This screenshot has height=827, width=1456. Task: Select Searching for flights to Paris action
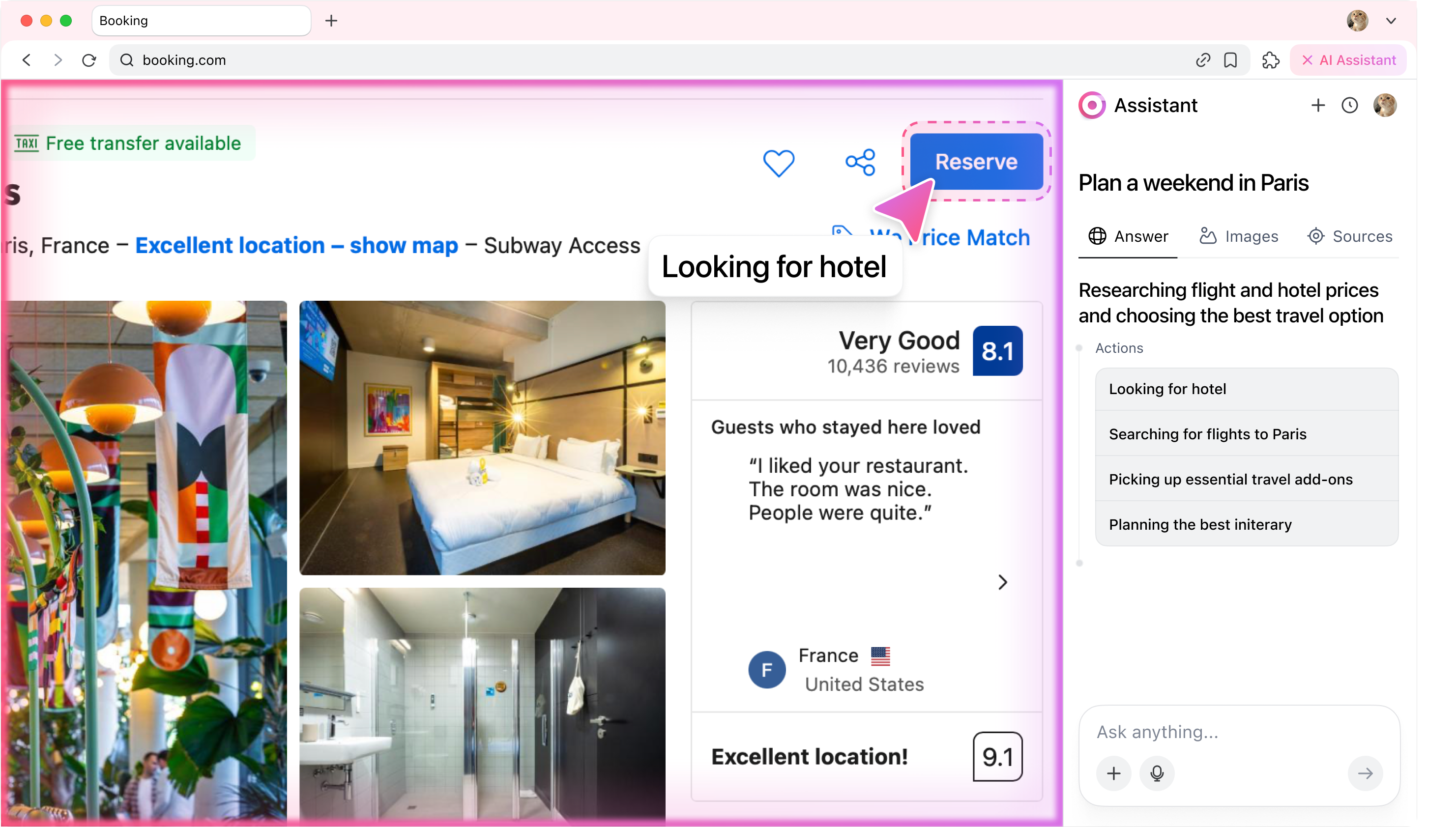point(1247,434)
